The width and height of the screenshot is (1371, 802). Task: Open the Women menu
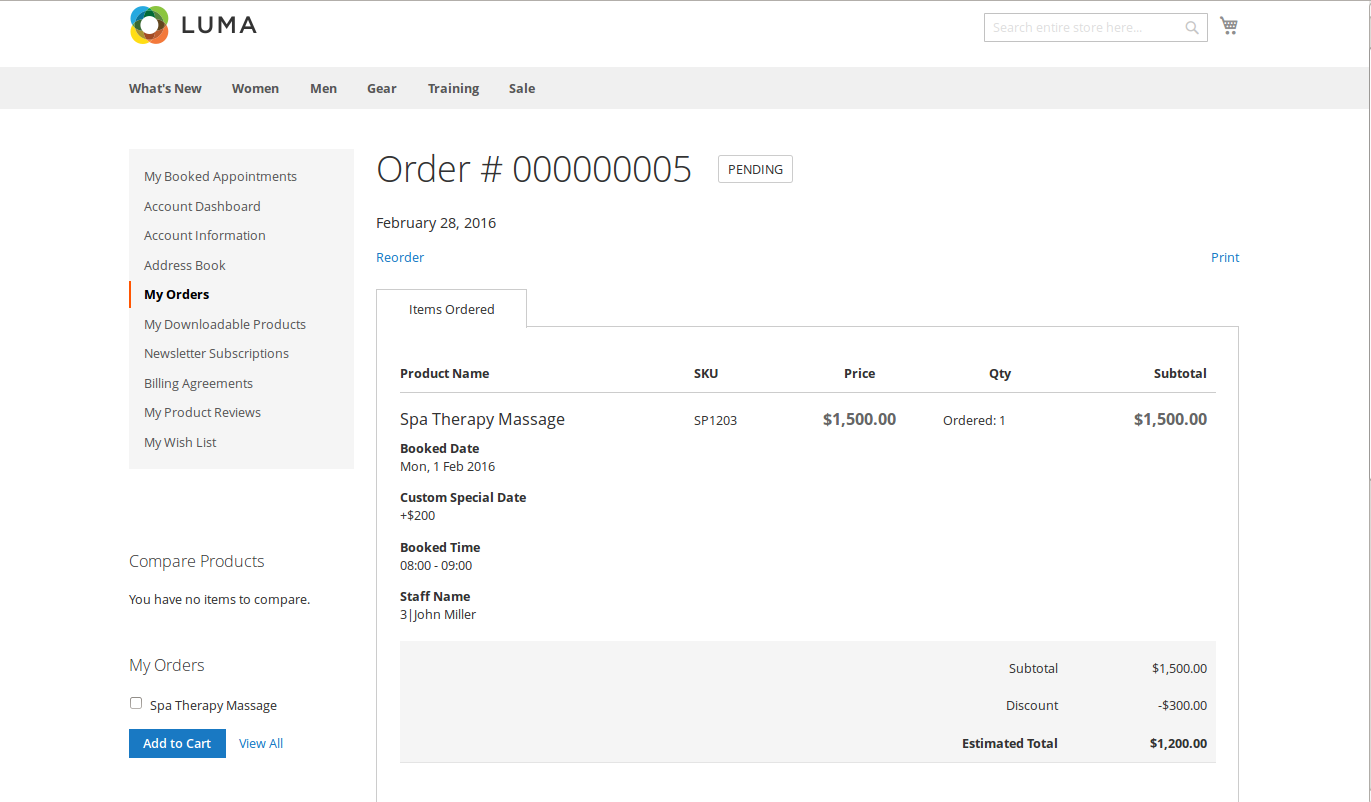[255, 89]
